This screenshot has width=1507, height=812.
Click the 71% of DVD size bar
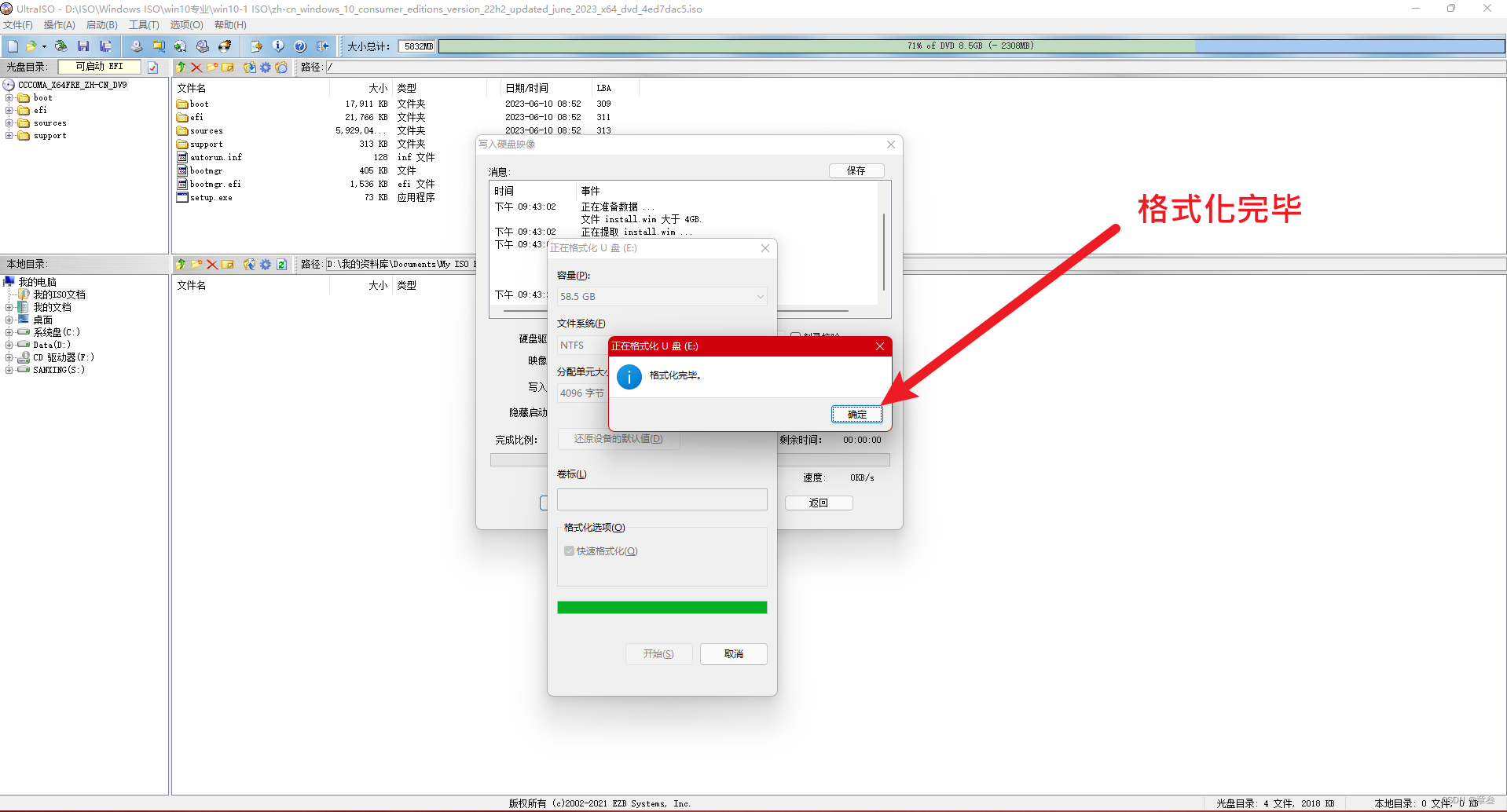tap(971, 46)
